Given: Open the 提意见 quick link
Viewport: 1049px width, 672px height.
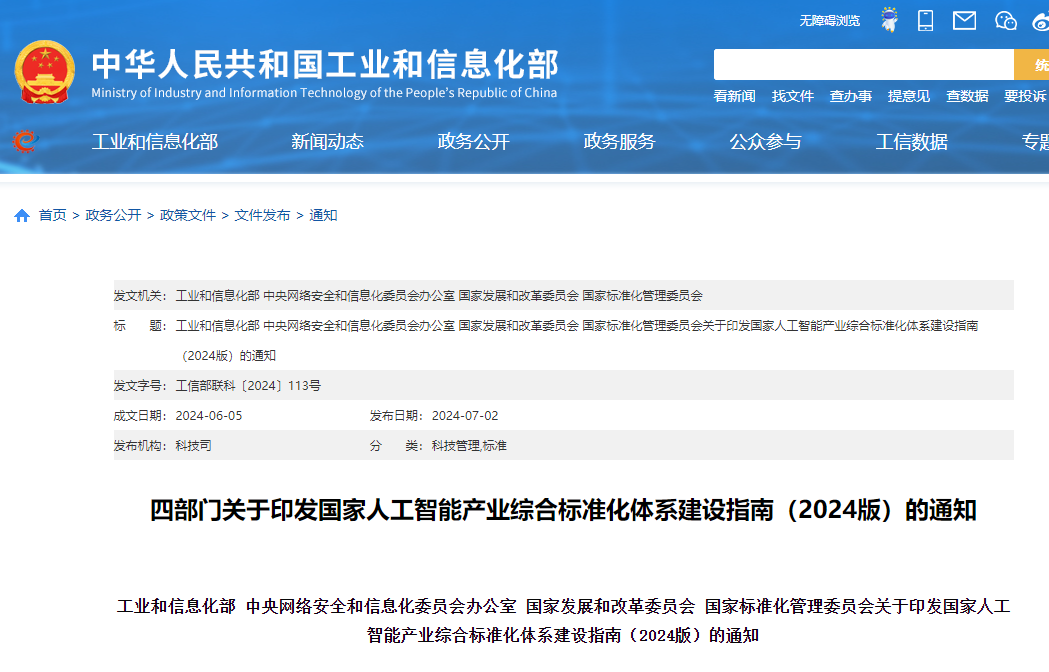Looking at the screenshot, I should pos(908,96).
